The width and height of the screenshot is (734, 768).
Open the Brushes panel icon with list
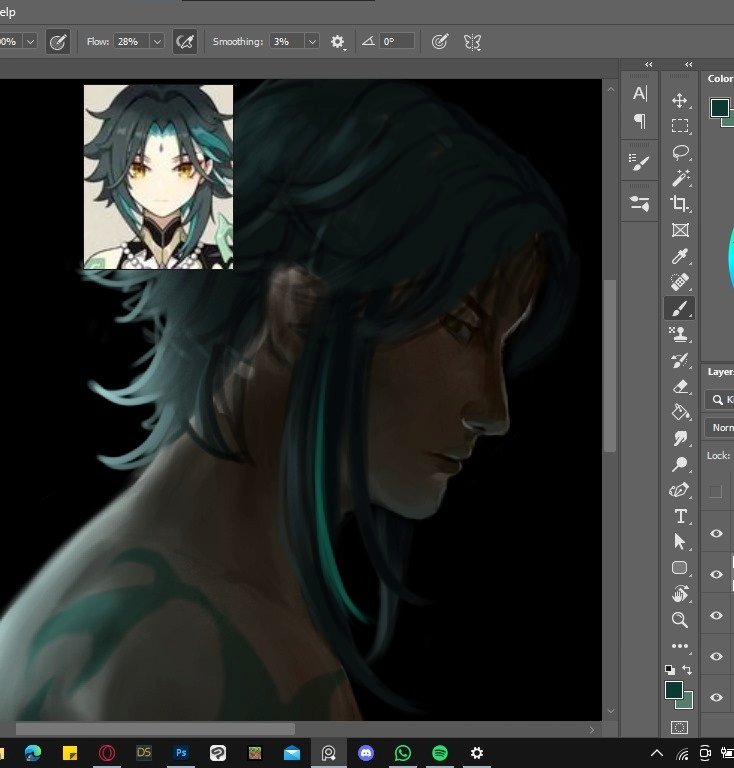(639, 163)
